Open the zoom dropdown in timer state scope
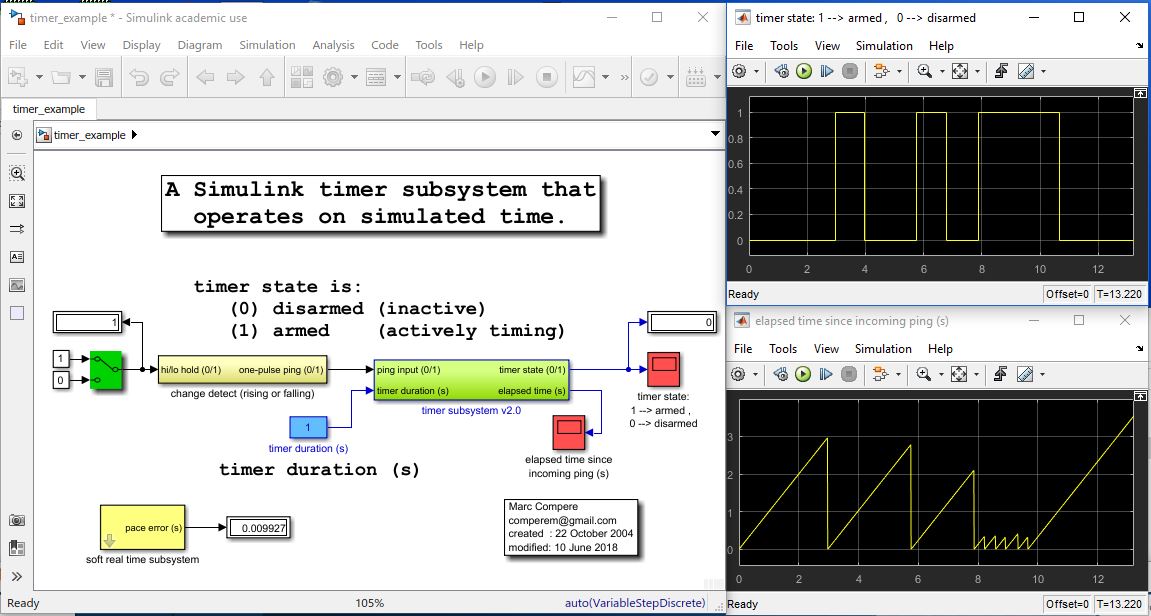The width and height of the screenshot is (1151, 616). [x=941, y=71]
